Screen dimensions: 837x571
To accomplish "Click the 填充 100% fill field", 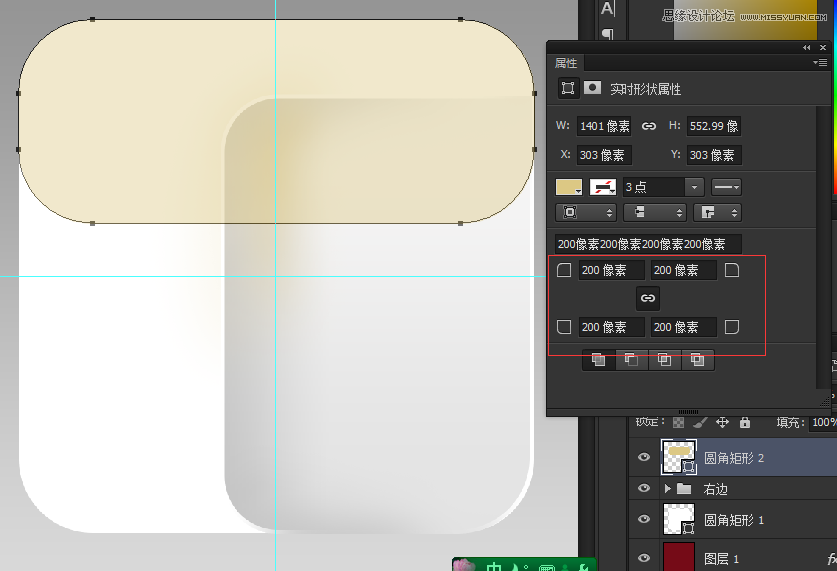I will 823,423.
